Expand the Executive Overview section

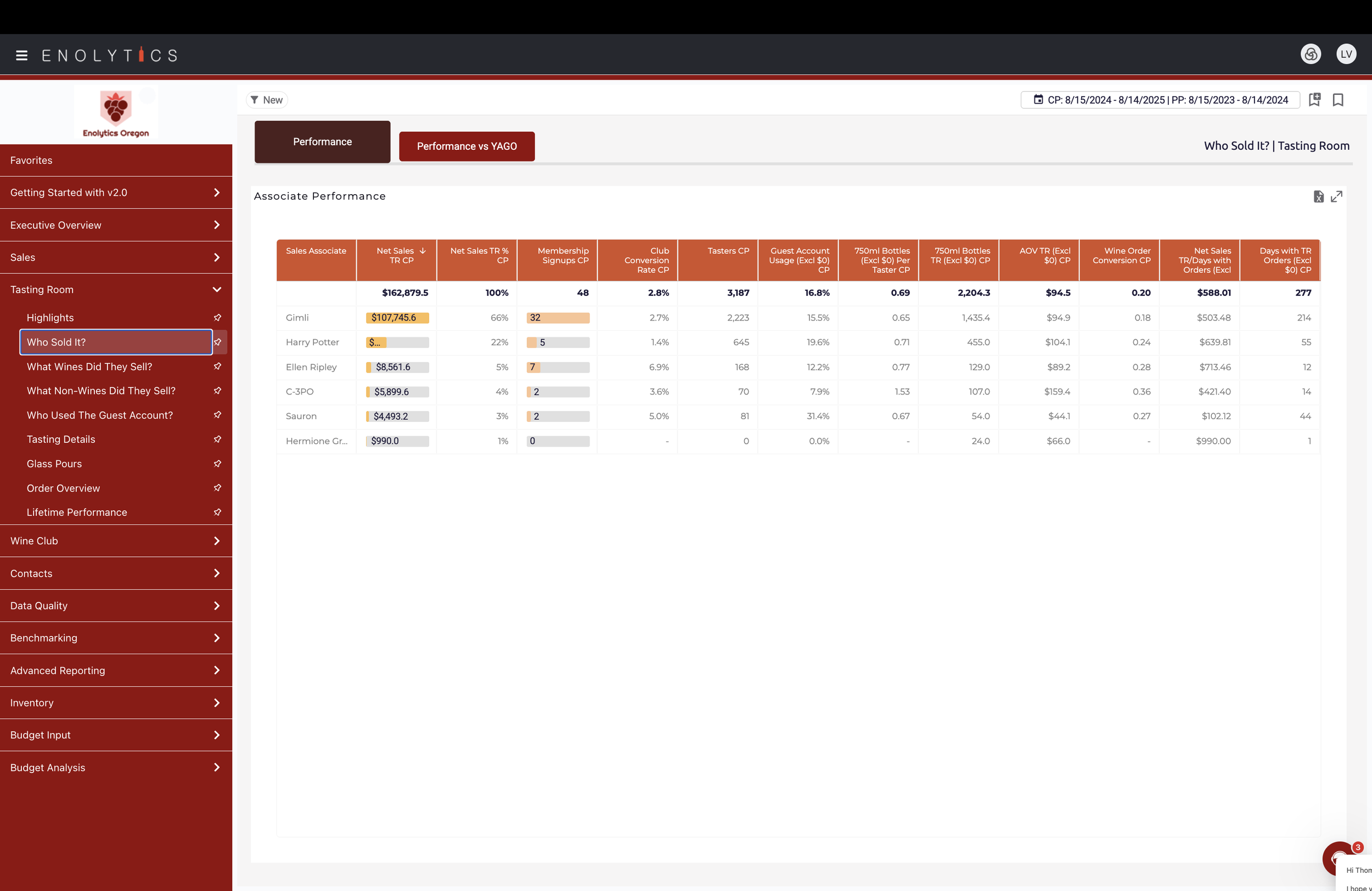click(x=217, y=225)
